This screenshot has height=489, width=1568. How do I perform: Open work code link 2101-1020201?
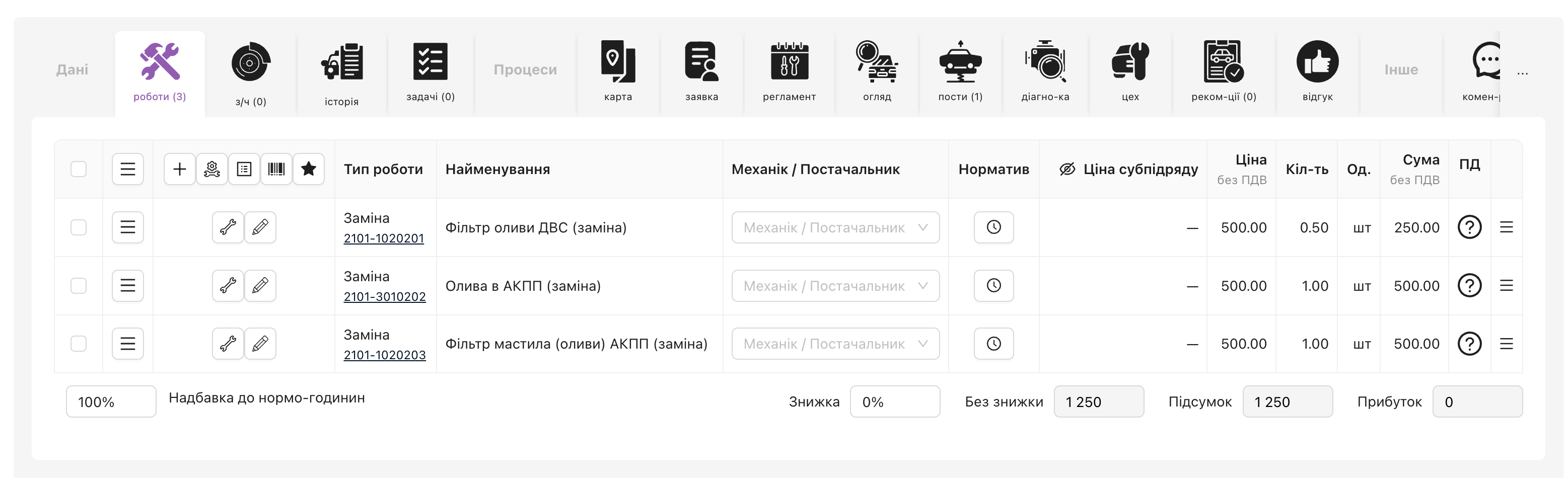tap(384, 238)
